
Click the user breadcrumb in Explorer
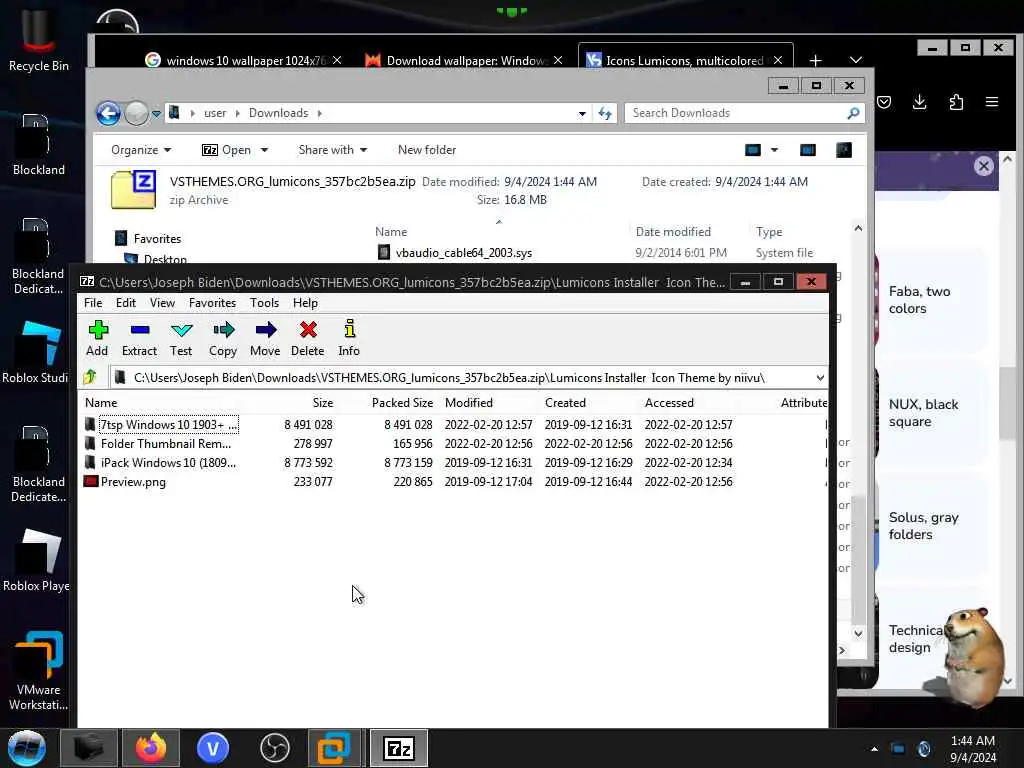(215, 113)
